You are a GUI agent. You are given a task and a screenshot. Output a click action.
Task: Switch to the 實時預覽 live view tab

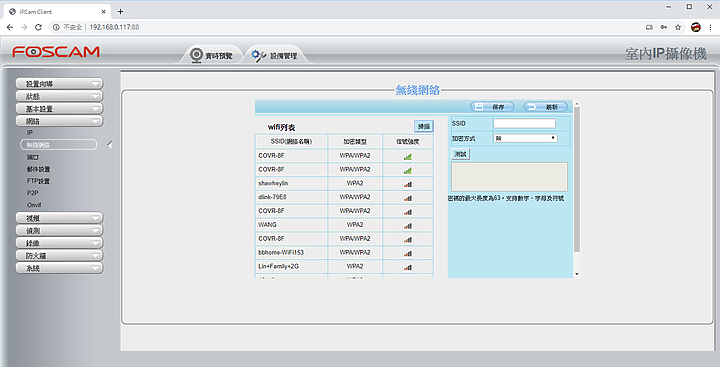click(212, 56)
